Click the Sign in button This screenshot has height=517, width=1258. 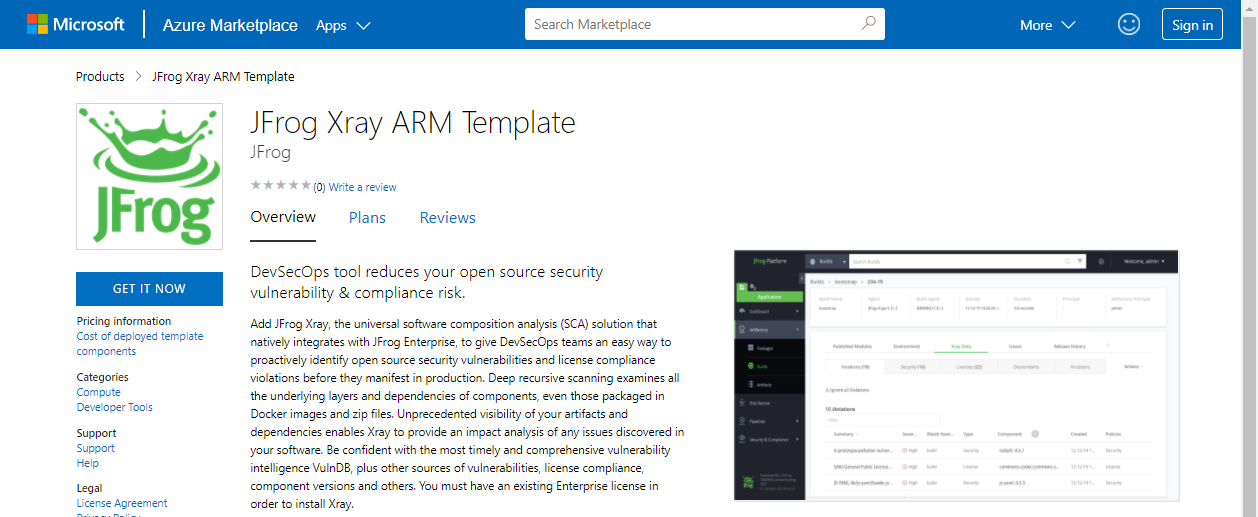pyautogui.click(x=1192, y=25)
